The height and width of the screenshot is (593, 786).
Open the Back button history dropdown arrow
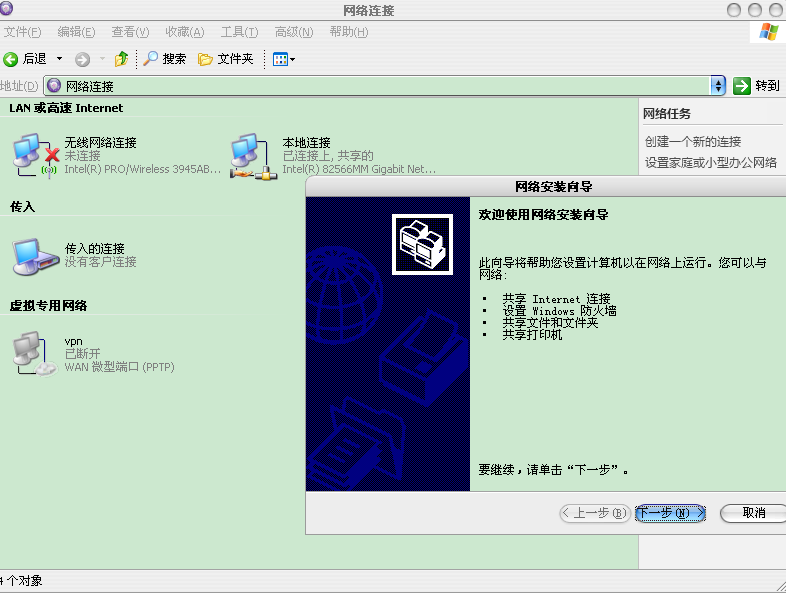click(x=59, y=59)
